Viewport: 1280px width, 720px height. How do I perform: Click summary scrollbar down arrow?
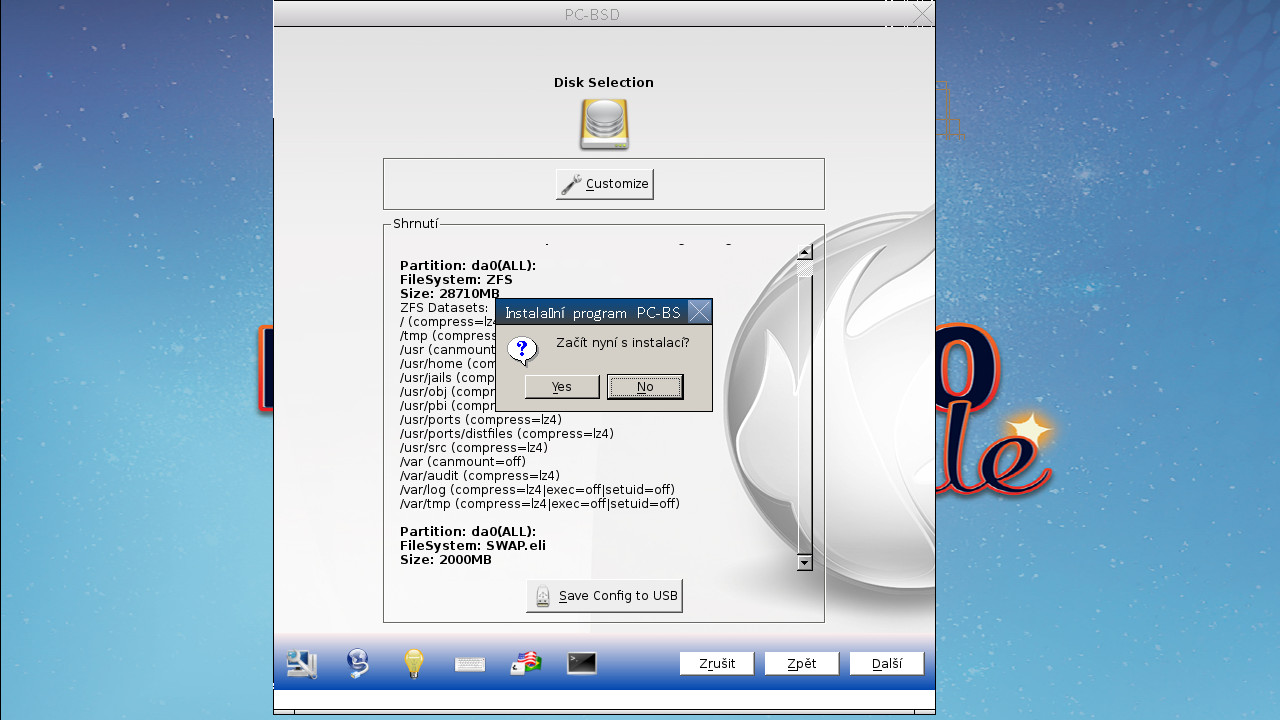click(805, 563)
